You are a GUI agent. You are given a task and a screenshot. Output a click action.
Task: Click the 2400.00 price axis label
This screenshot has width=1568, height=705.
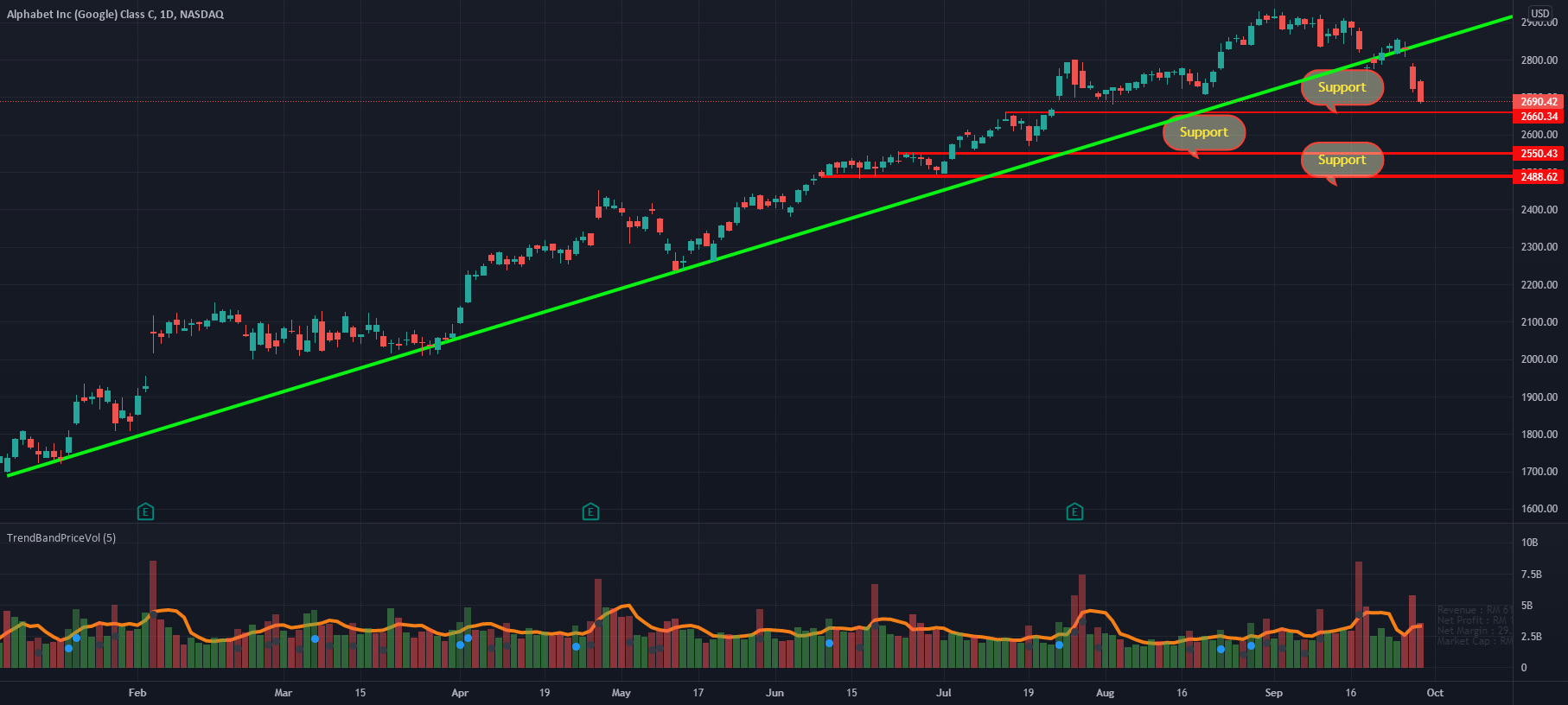(1539, 210)
